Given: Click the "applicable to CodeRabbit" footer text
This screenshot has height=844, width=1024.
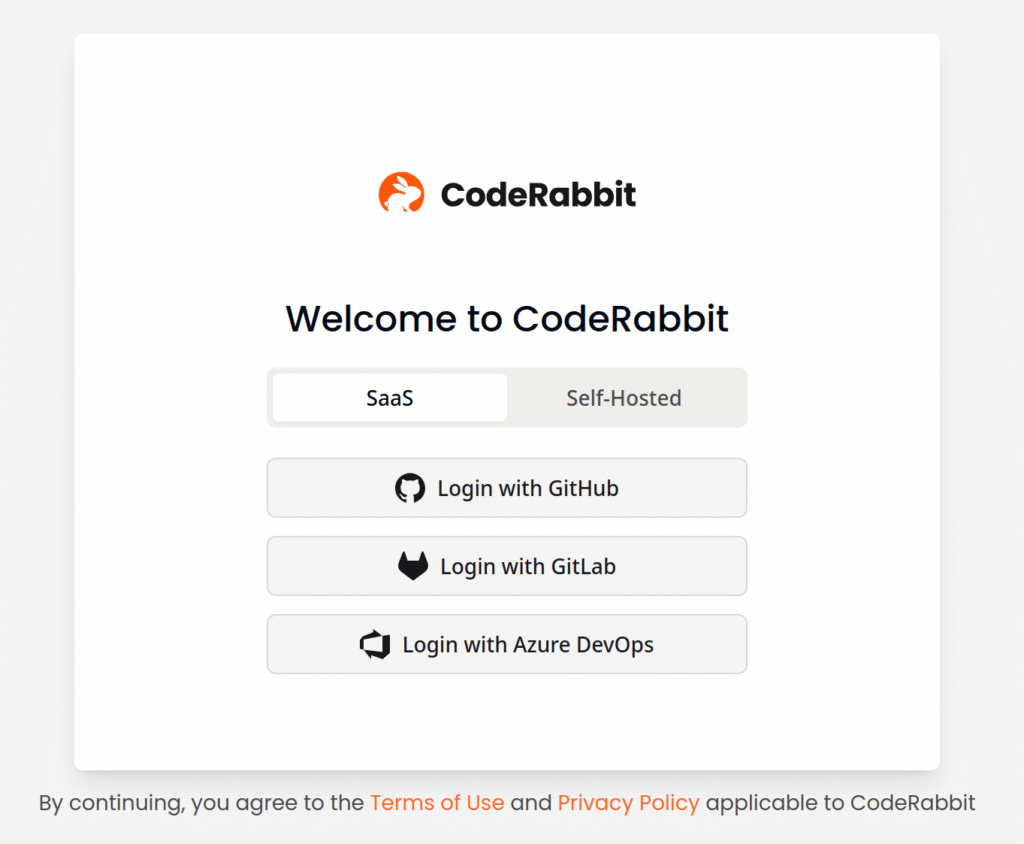Looking at the screenshot, I should (840, 803).
